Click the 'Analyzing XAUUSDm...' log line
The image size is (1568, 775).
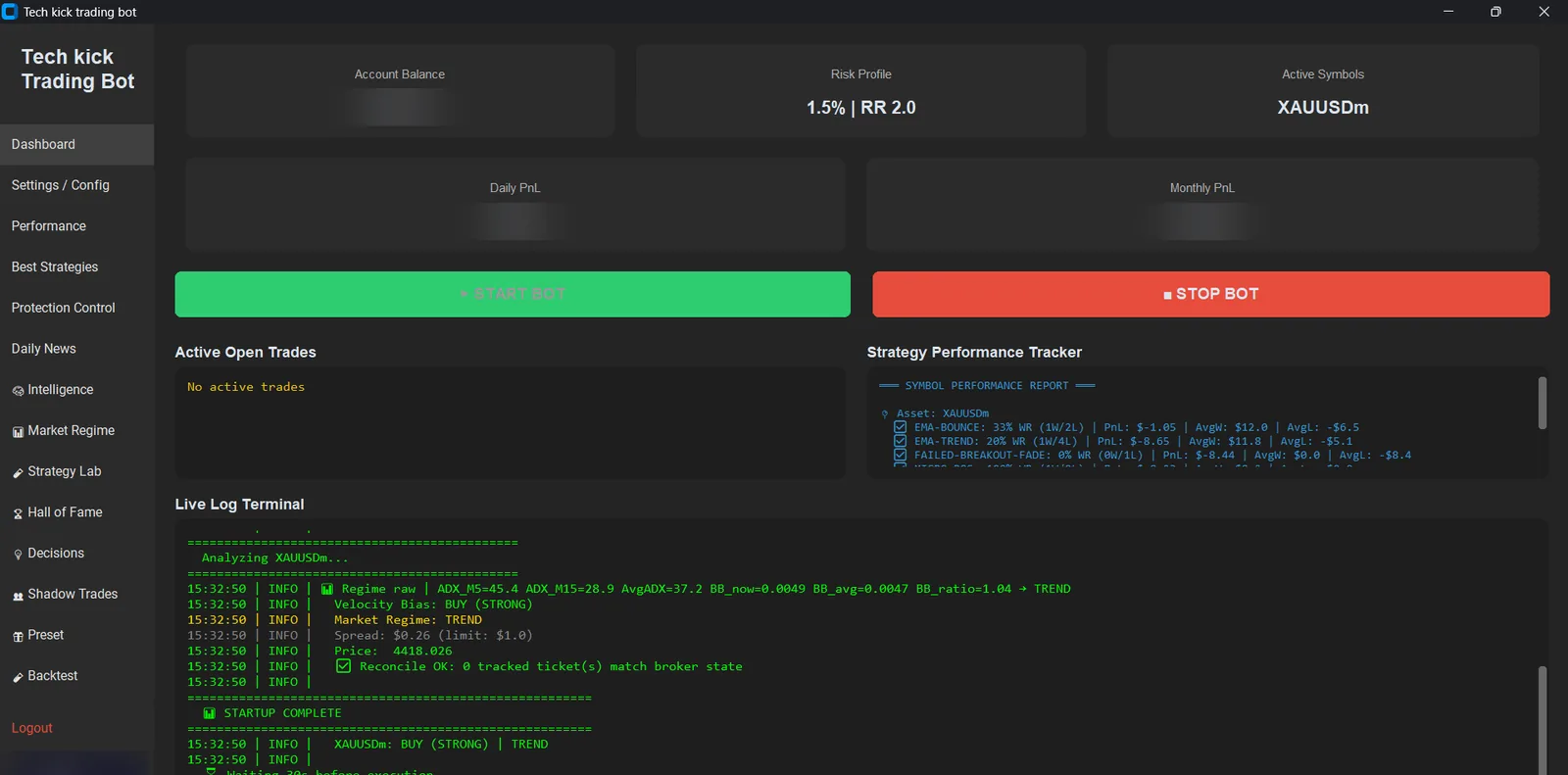pos(274,557)
